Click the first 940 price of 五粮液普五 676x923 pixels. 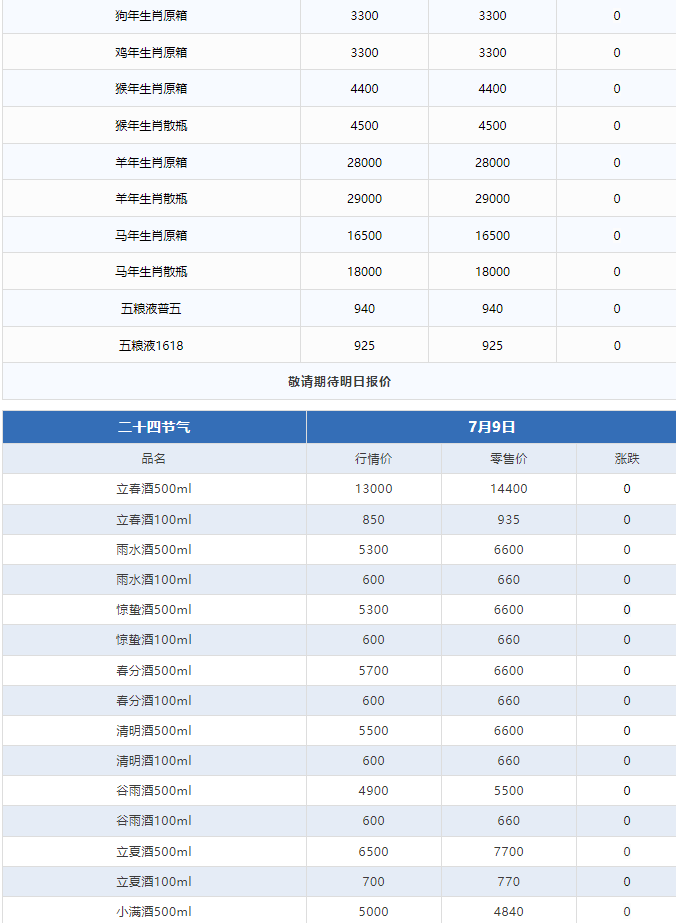coord(364,308)
